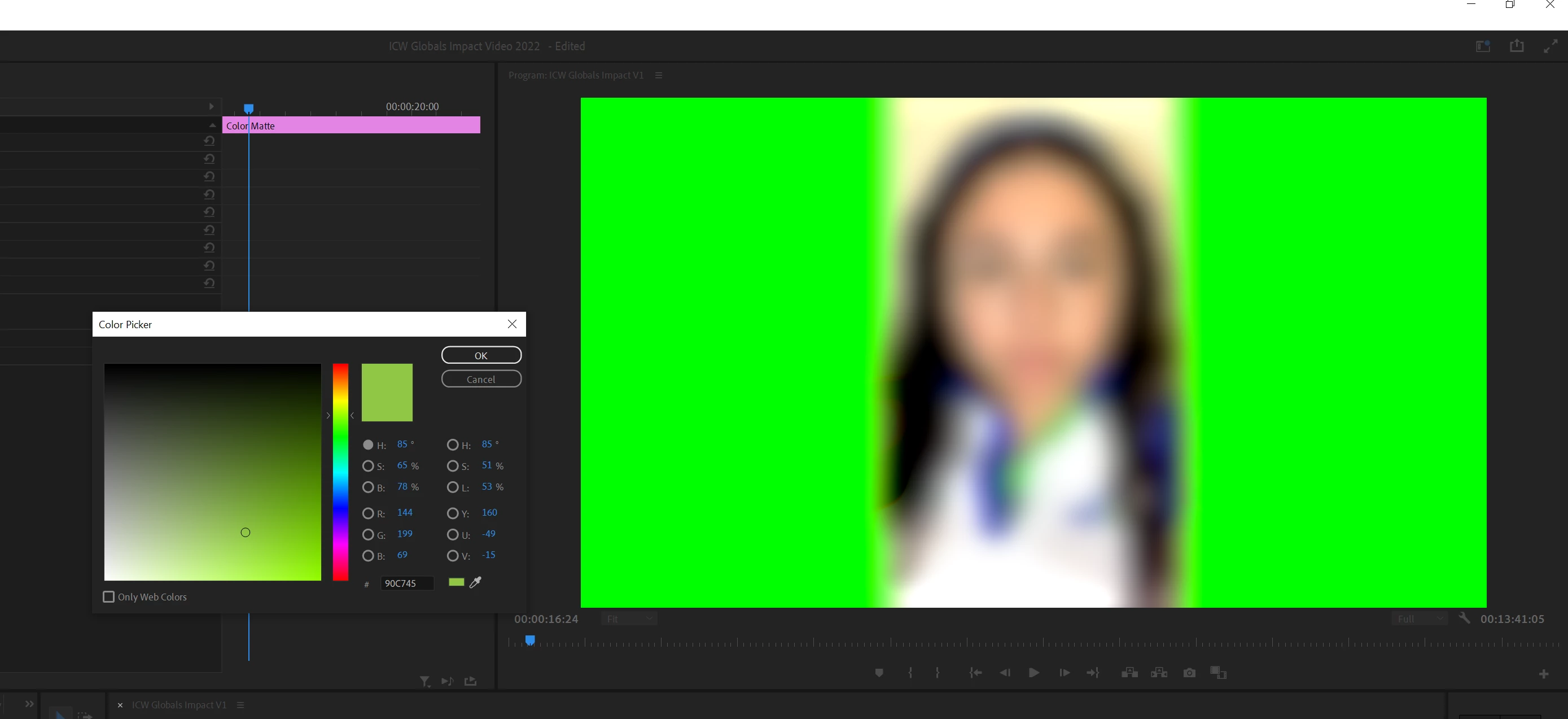Select the HSB Saturation radio button
This screenshot has height=719, width=1568.
pos(367,466)
